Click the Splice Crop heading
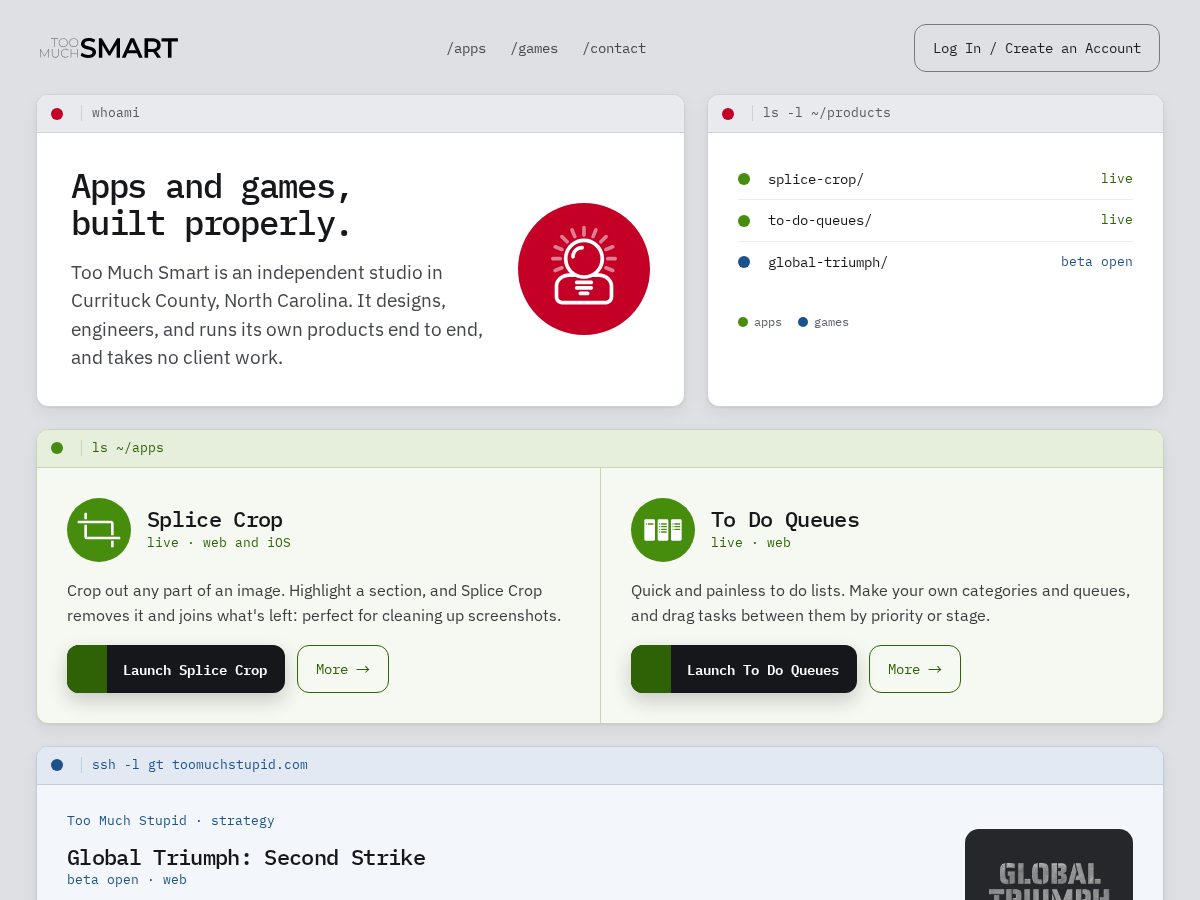Image resolution: width=1200 pixels, height=900 pixels. [215, 520]
